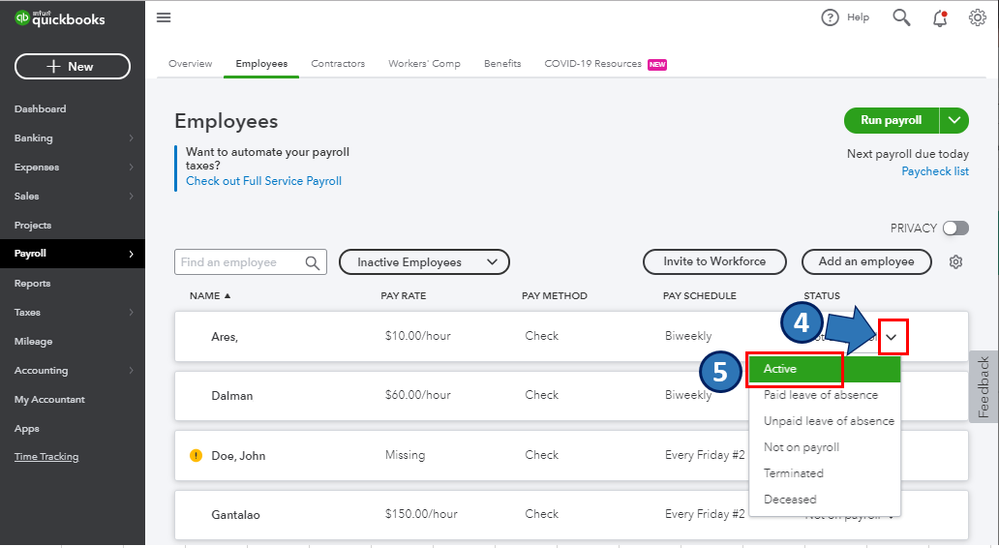The image size is (999, 548).
Task: Choose Terminated in the status menu
Action: [794, 473]
